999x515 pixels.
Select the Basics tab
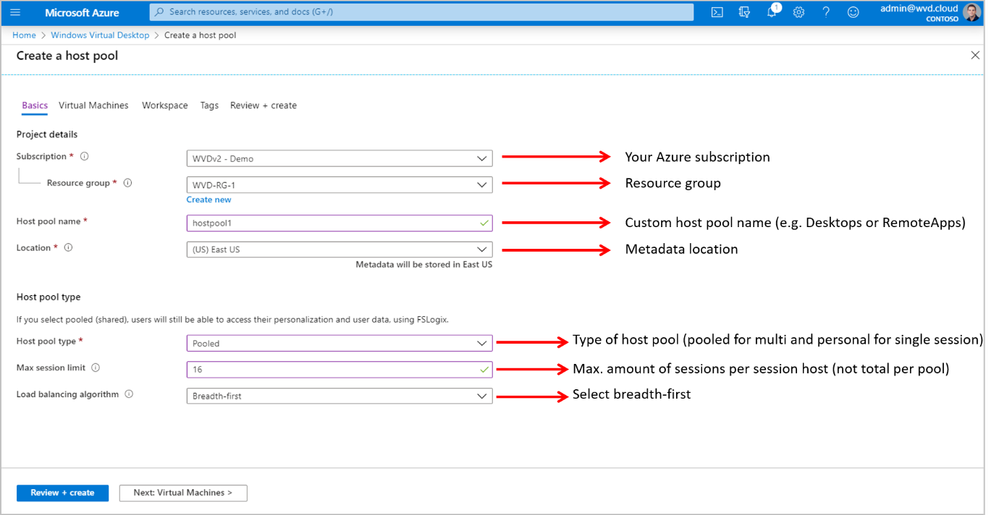[x=34, y=106]
